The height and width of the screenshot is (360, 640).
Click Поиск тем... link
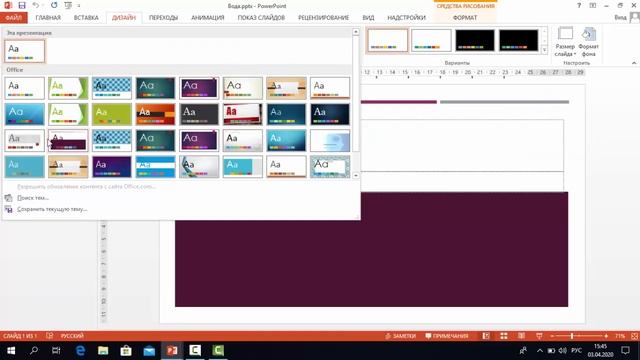tap(33, 198)
